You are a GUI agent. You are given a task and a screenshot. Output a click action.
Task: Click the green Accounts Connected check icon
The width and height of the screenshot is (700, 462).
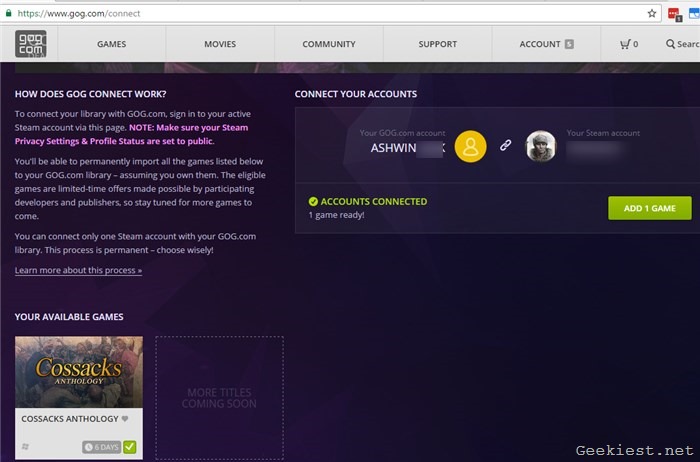pos(313,202)
